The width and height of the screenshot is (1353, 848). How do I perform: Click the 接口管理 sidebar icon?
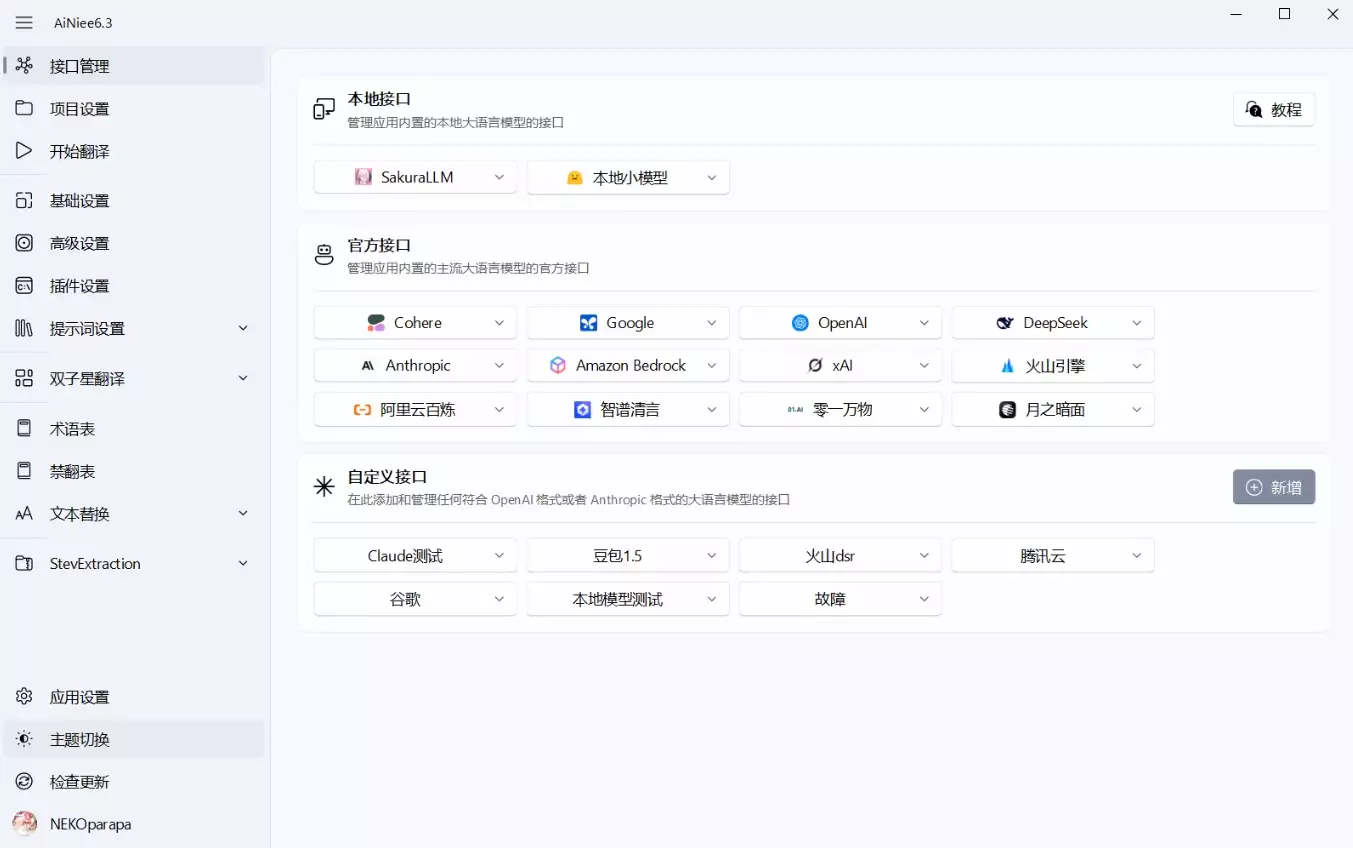click(24, 66)
